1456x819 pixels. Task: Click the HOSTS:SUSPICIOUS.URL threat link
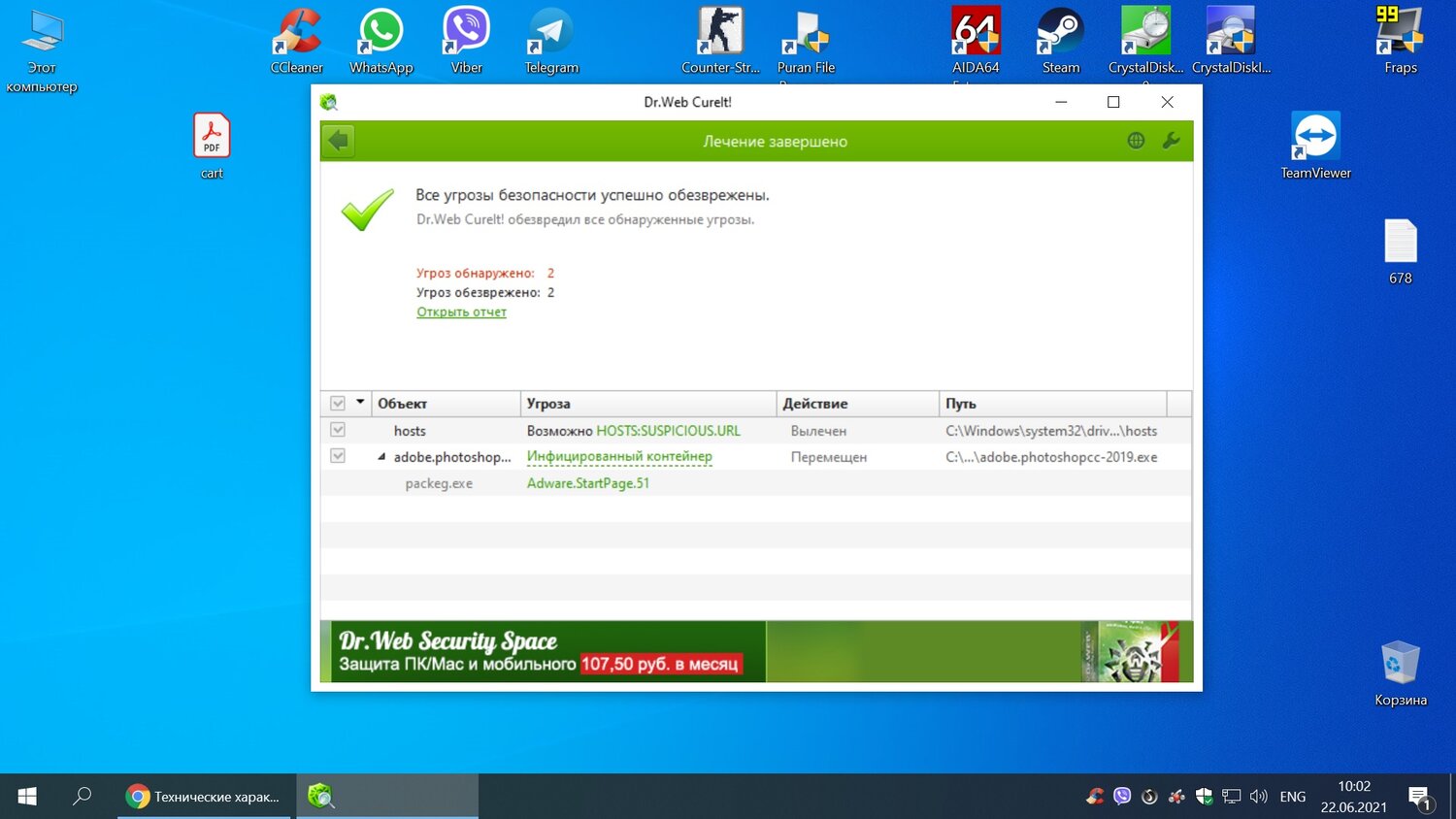[x=668, y=430]
